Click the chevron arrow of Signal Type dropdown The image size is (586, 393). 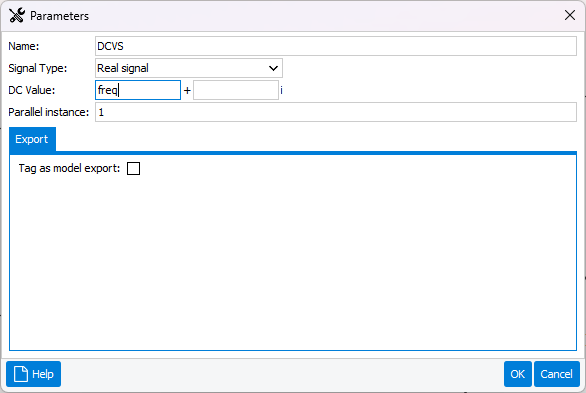point(273,68)
